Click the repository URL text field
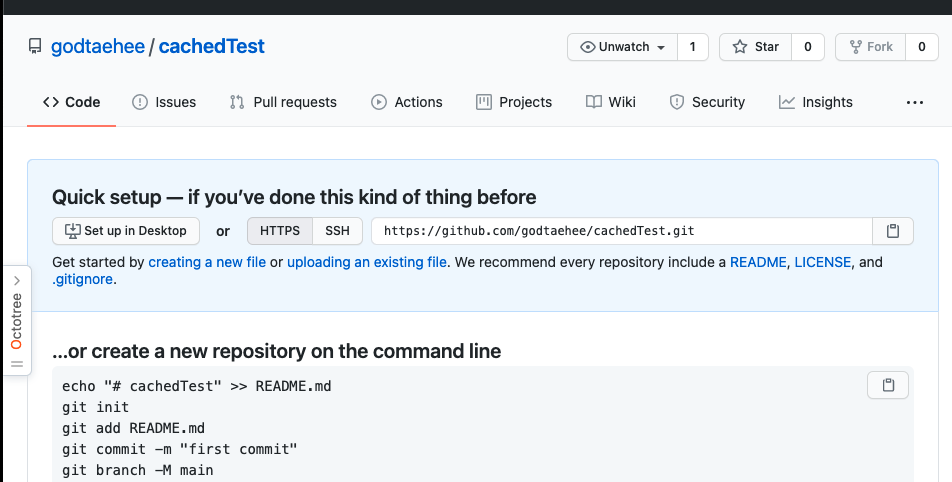952x482 pixels. (x=620, y=231)
